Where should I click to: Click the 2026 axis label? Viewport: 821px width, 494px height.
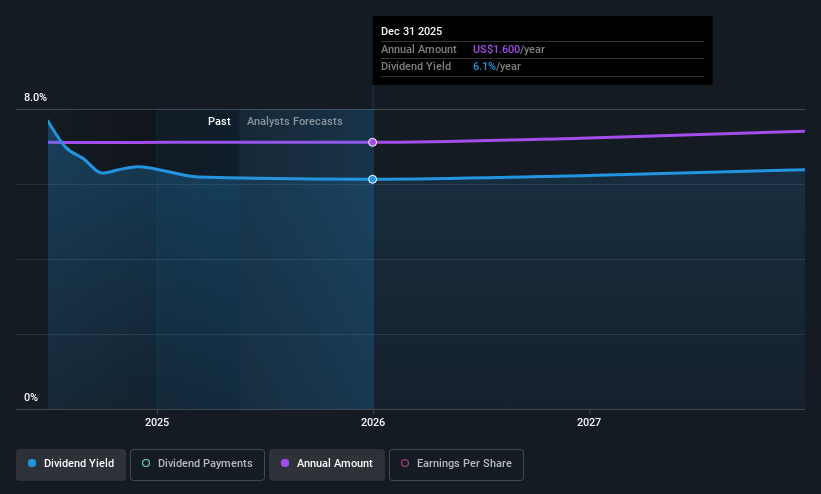coord(373,422)
